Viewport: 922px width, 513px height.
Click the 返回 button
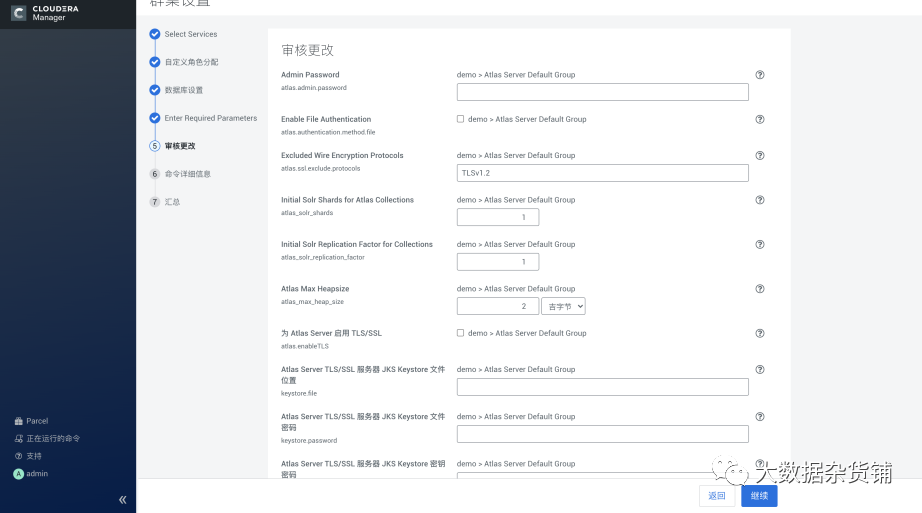(717, 496)
